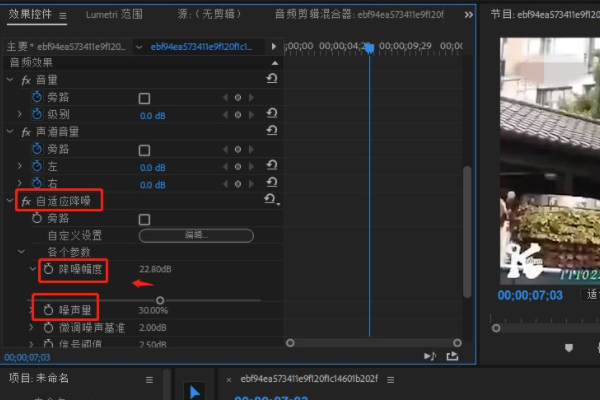The height and width of the screenshot is (400, 600).
Task: Click the 右 channel 0.0 dB value
Action: click(x=153, y=185)
